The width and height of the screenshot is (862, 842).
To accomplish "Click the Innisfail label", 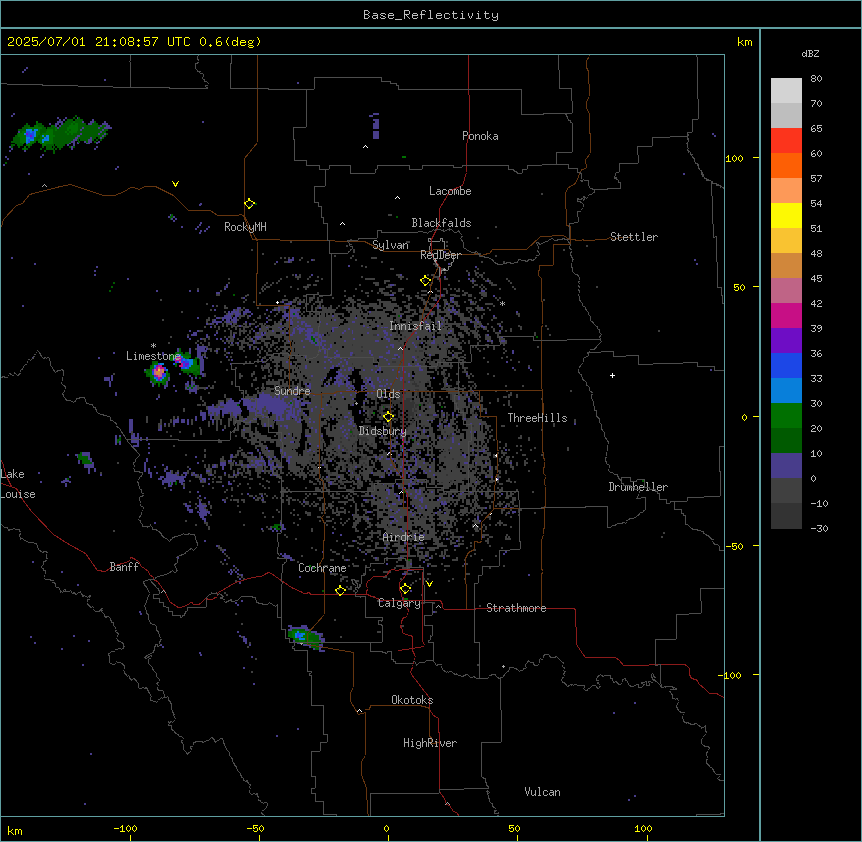I will coord(415,326).
